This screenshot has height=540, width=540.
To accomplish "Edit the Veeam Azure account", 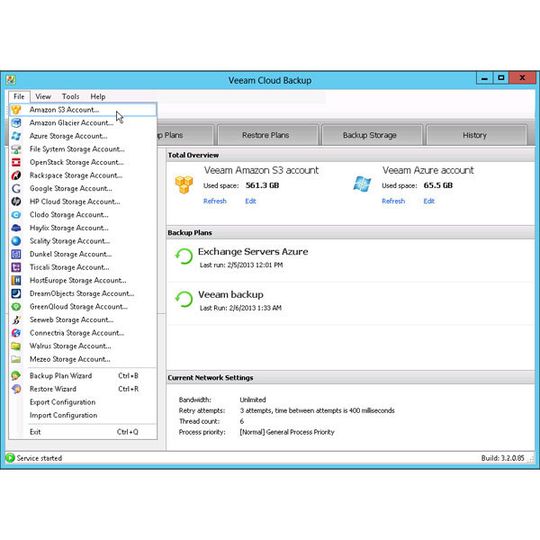I will tap(429, 201).
